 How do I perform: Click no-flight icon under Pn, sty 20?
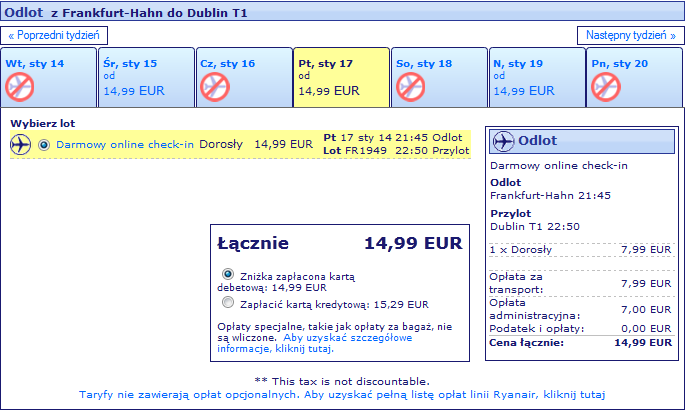(606, 87)
